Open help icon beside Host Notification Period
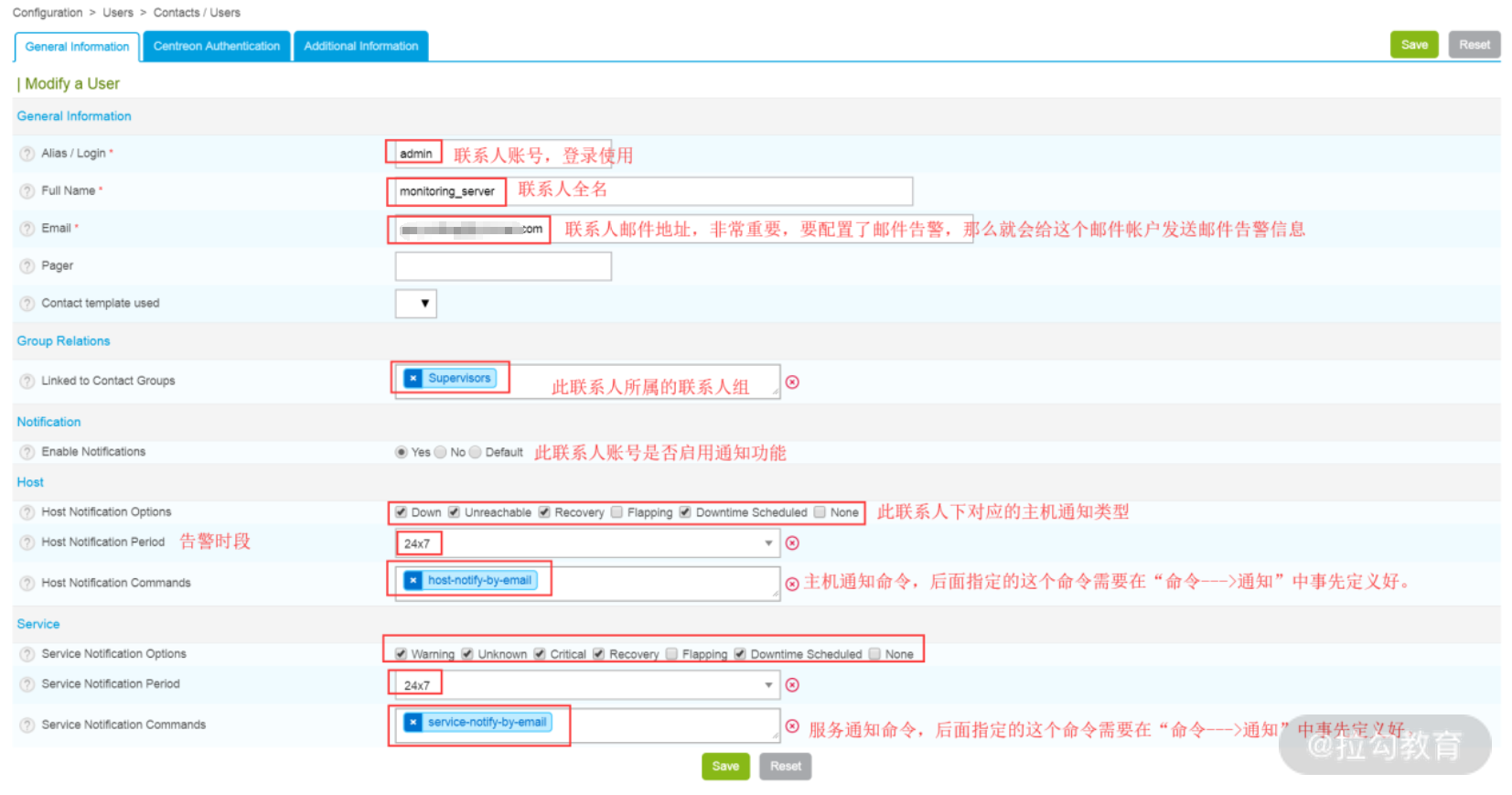Viewport: 1512px width, 795px height. tap(27, 543)
